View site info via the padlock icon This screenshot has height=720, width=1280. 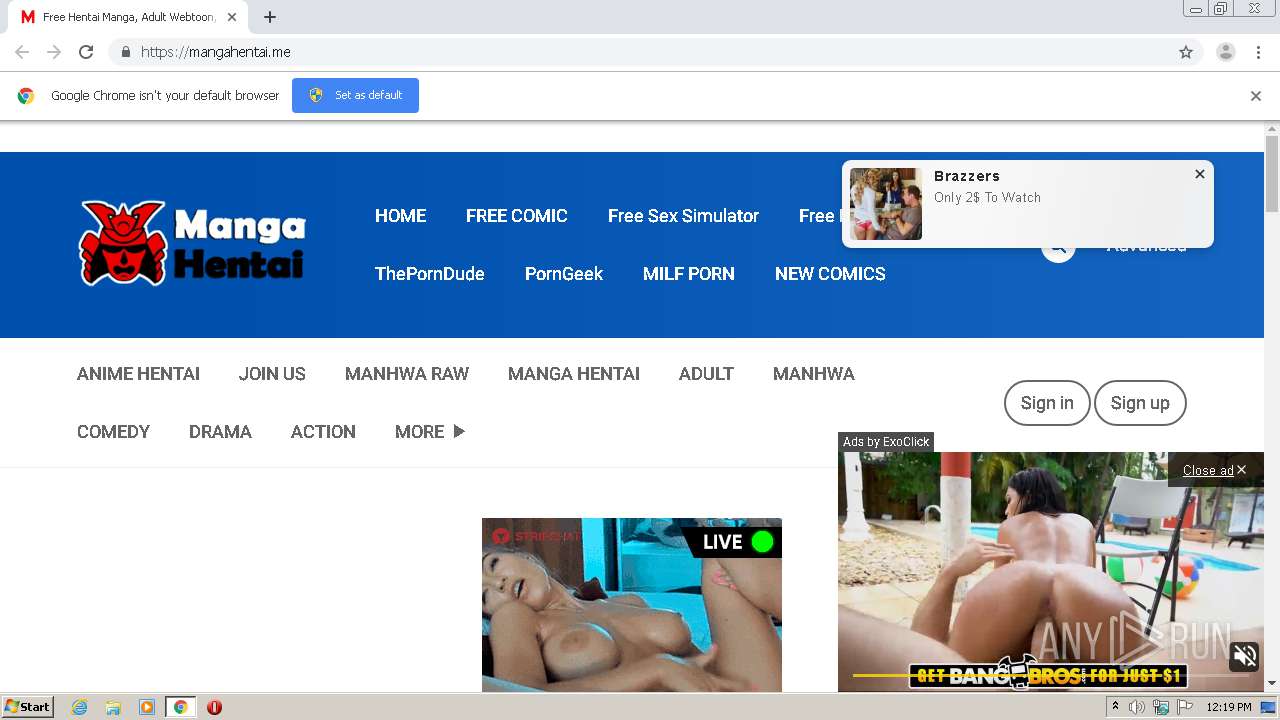coord(125,52)
